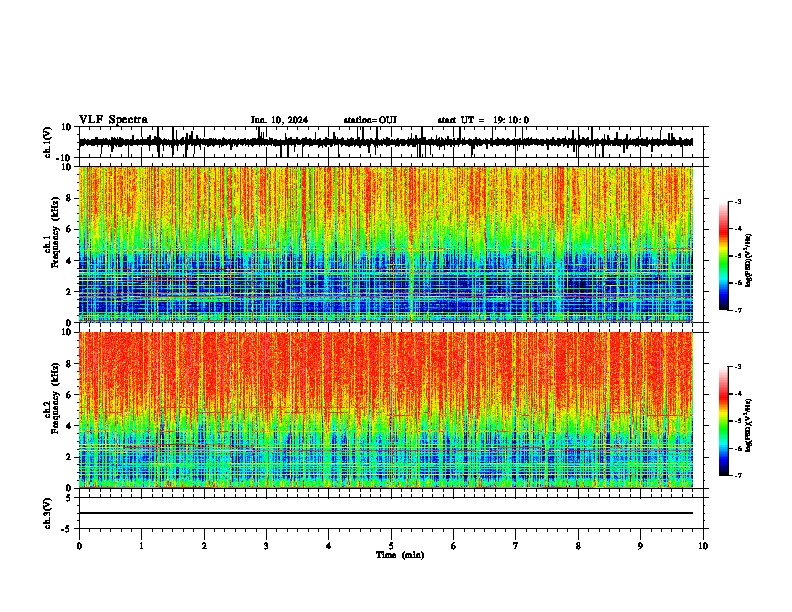
Task: Click the "VLF Spectra" plot title
Action: point(113,120)
